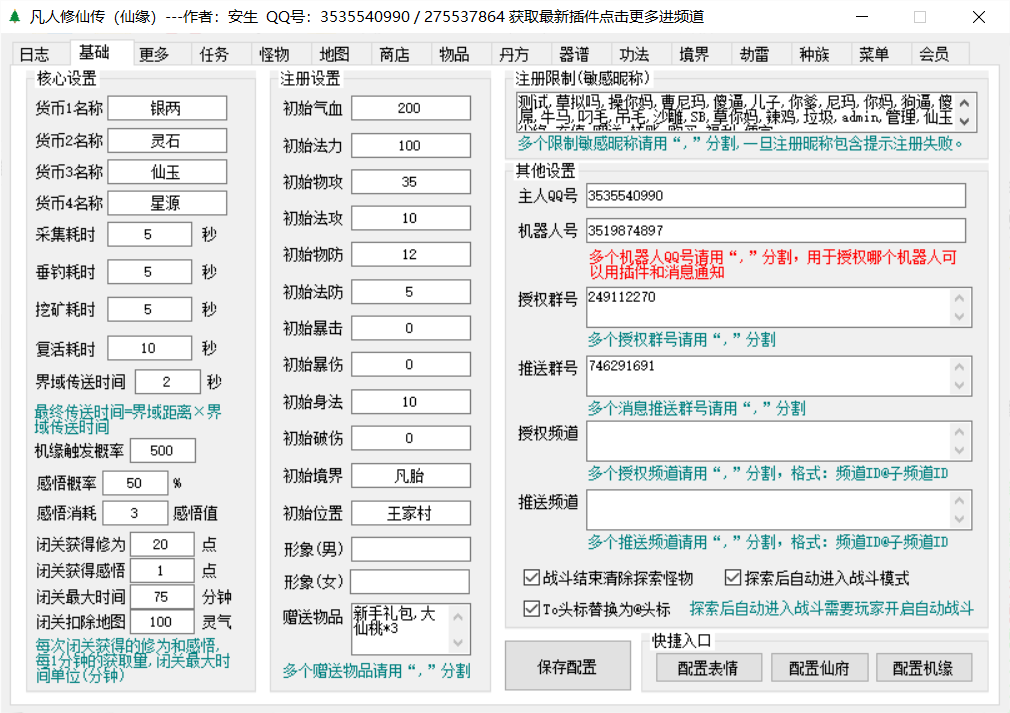Edit the 初始身法 field
The width and height of the screenshot is (1010, 713).
click(410, 402)
